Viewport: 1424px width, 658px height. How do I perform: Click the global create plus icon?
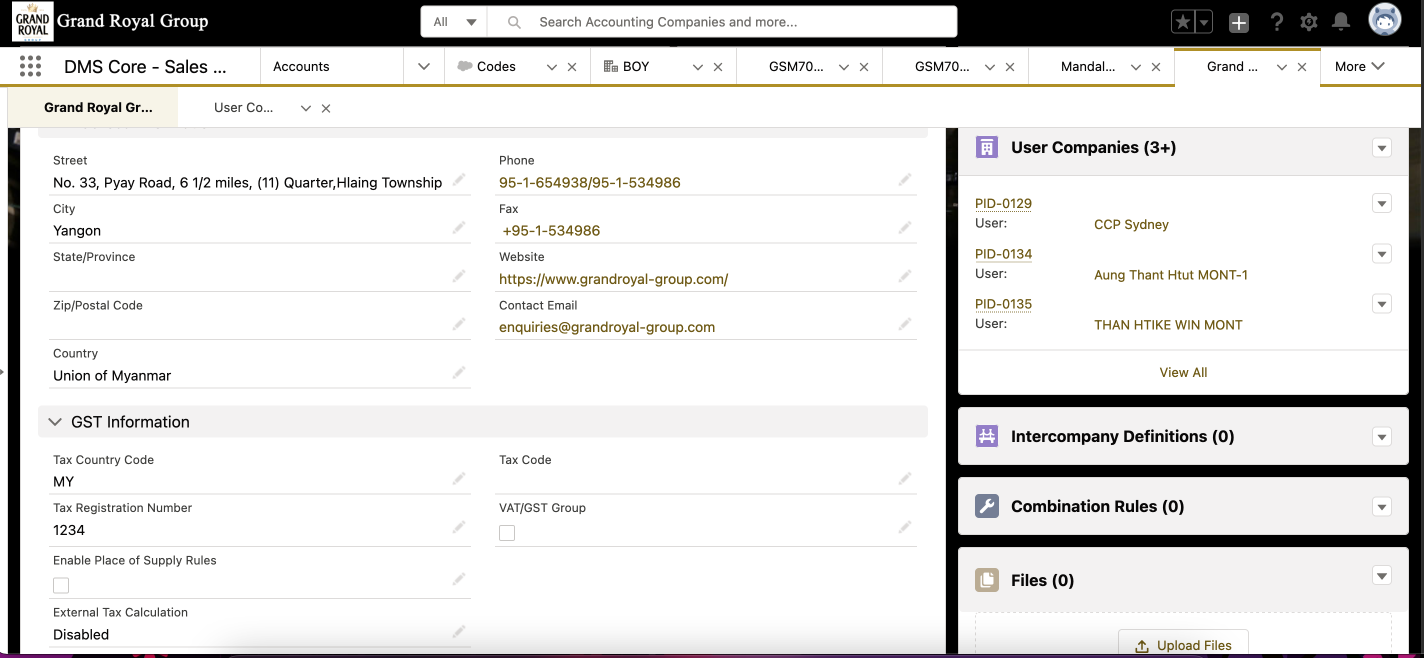[1239, 22]
